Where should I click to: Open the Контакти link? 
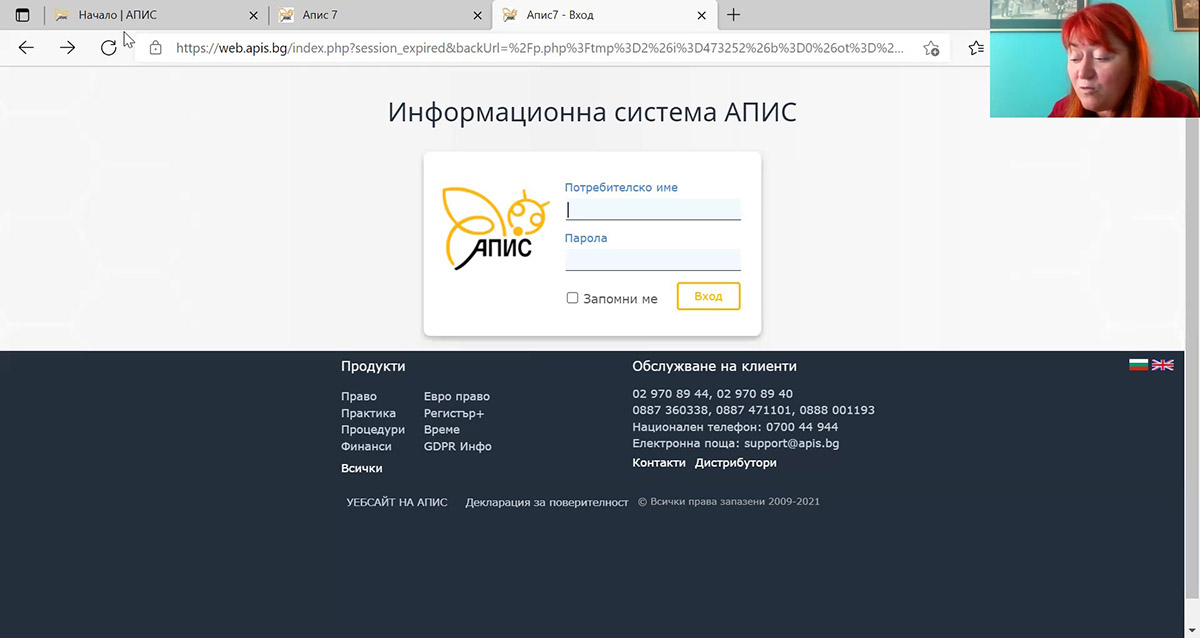[658, 463]
